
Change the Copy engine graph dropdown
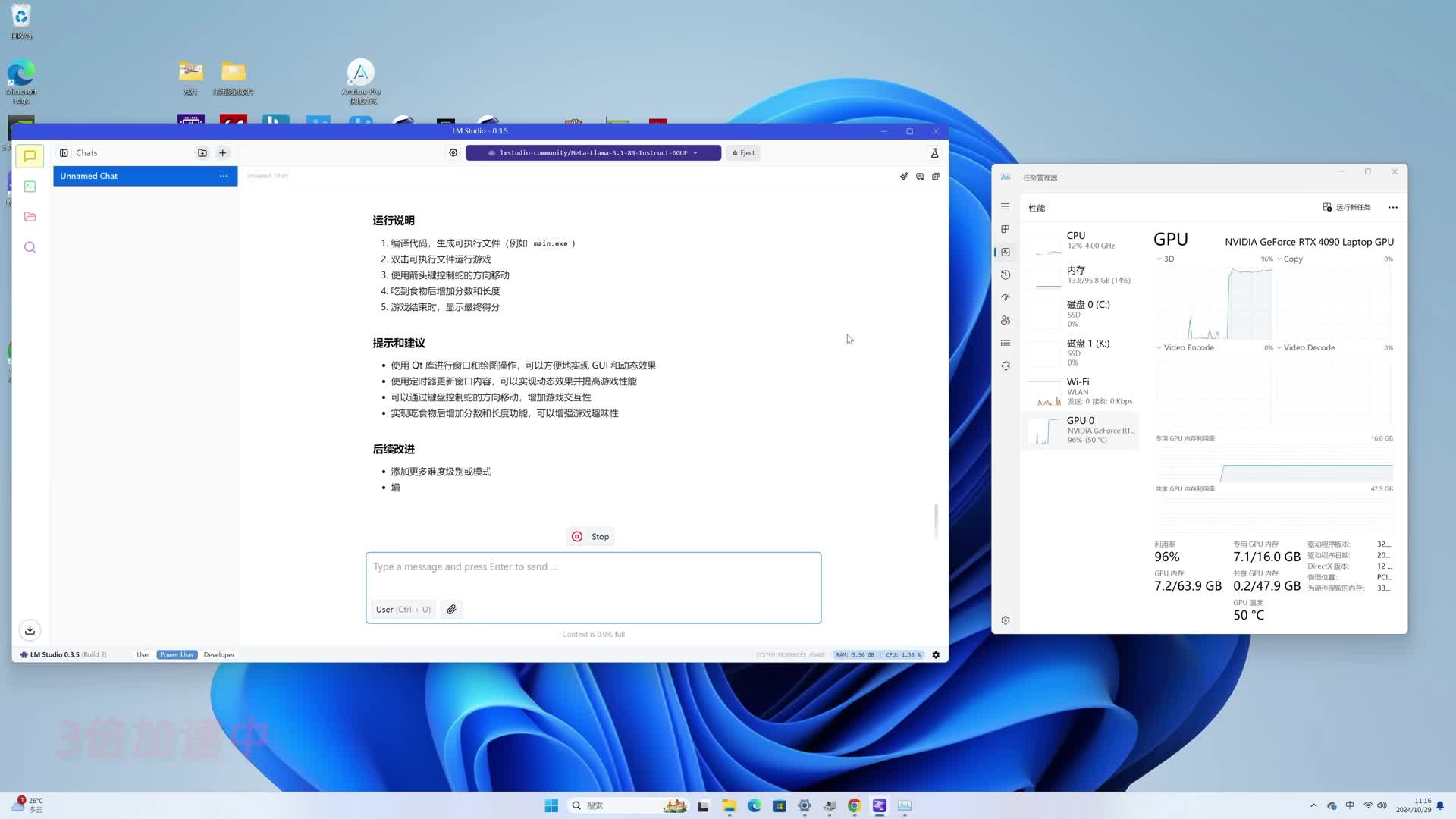pyautogui.click(x=1289, y=259)
